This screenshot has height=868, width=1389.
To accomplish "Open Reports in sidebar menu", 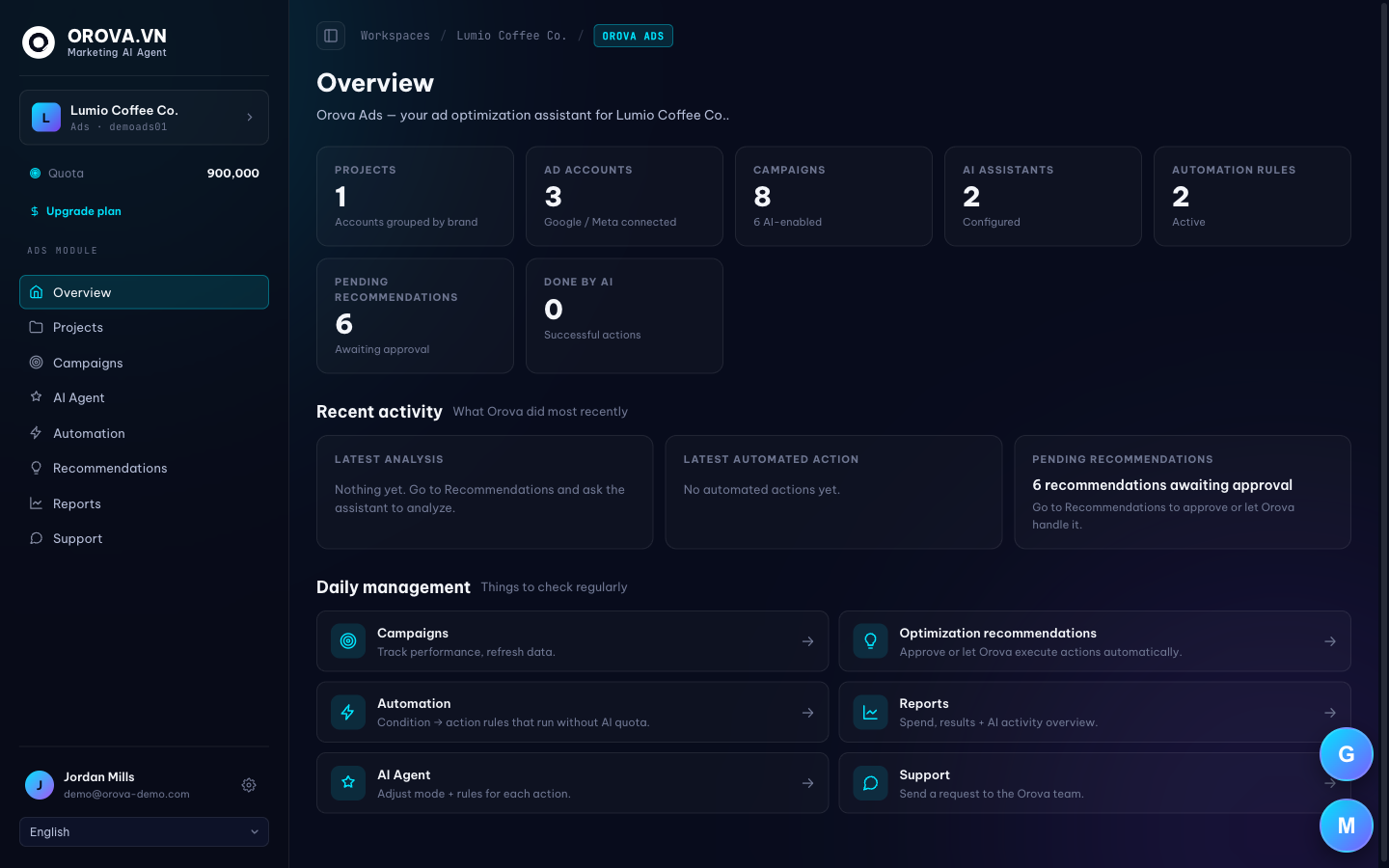I will point(144,503).
